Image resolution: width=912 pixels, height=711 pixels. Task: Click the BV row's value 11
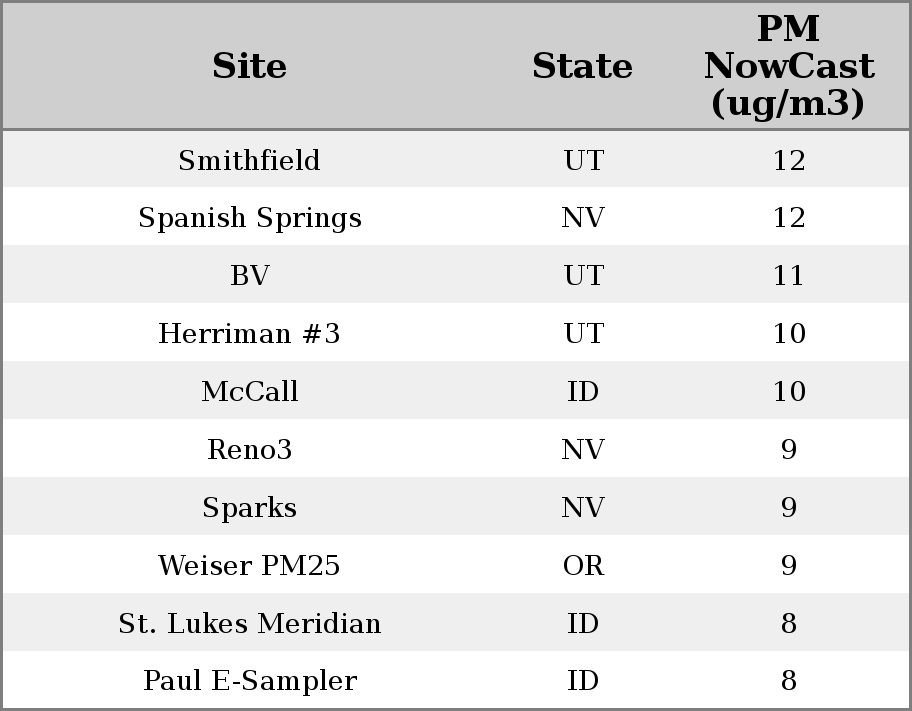(788, 276)
